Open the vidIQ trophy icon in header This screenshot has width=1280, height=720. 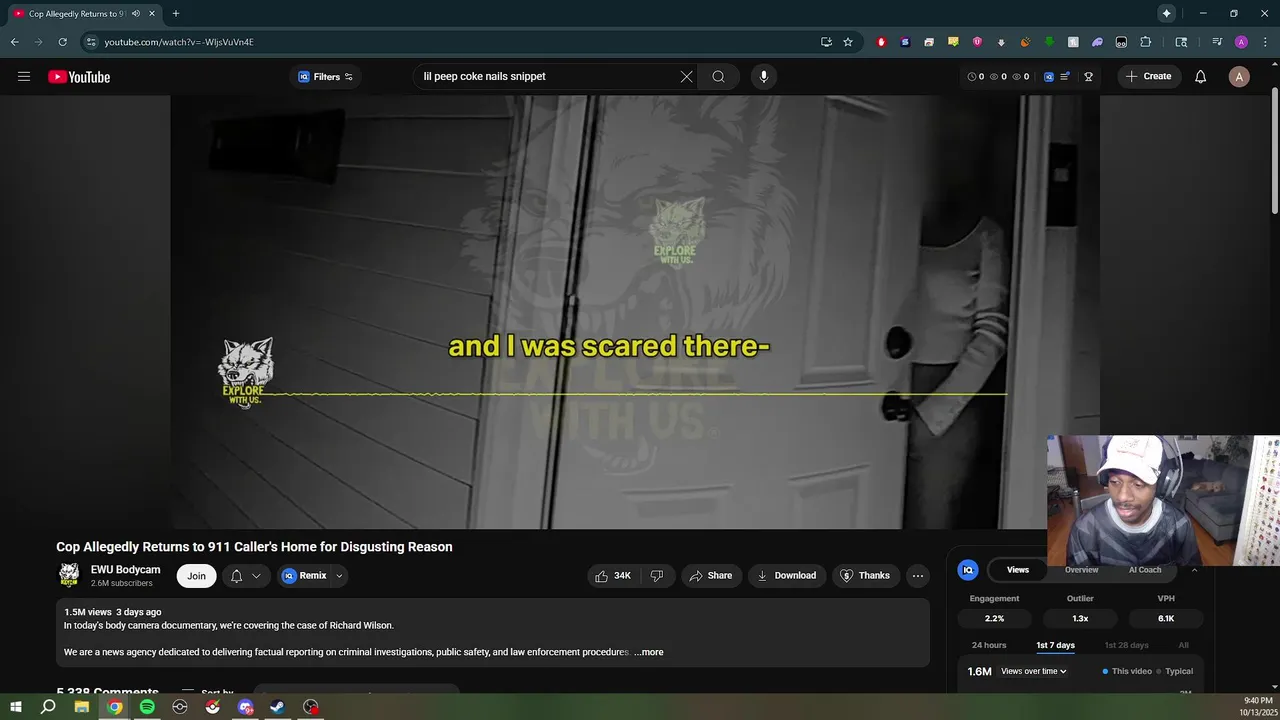point(1088,77)
